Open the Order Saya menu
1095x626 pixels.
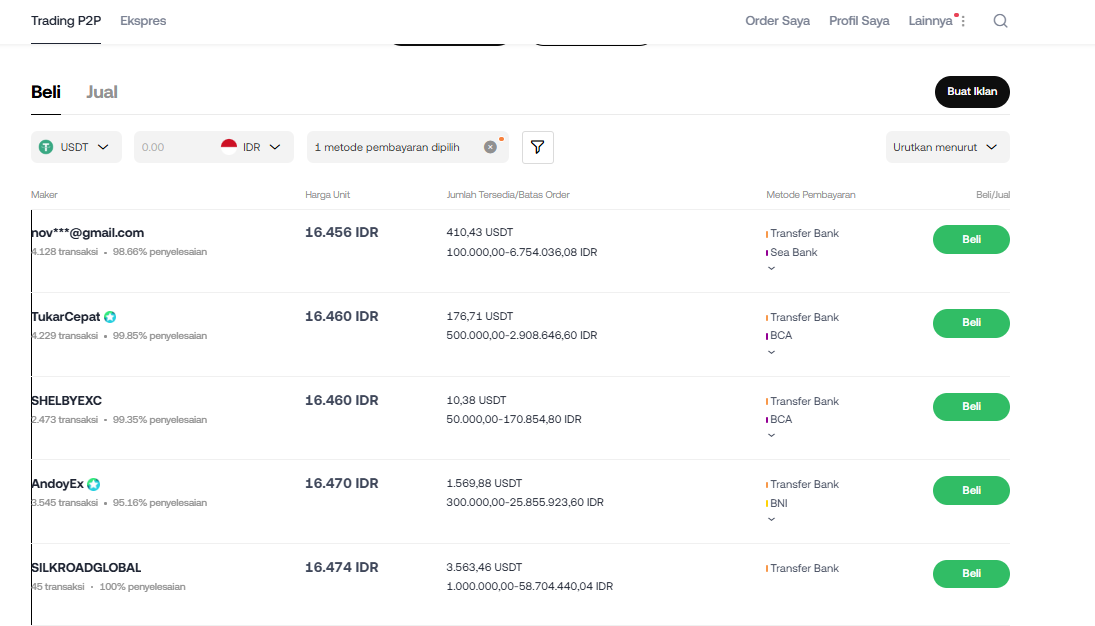(x=777, y=20)
